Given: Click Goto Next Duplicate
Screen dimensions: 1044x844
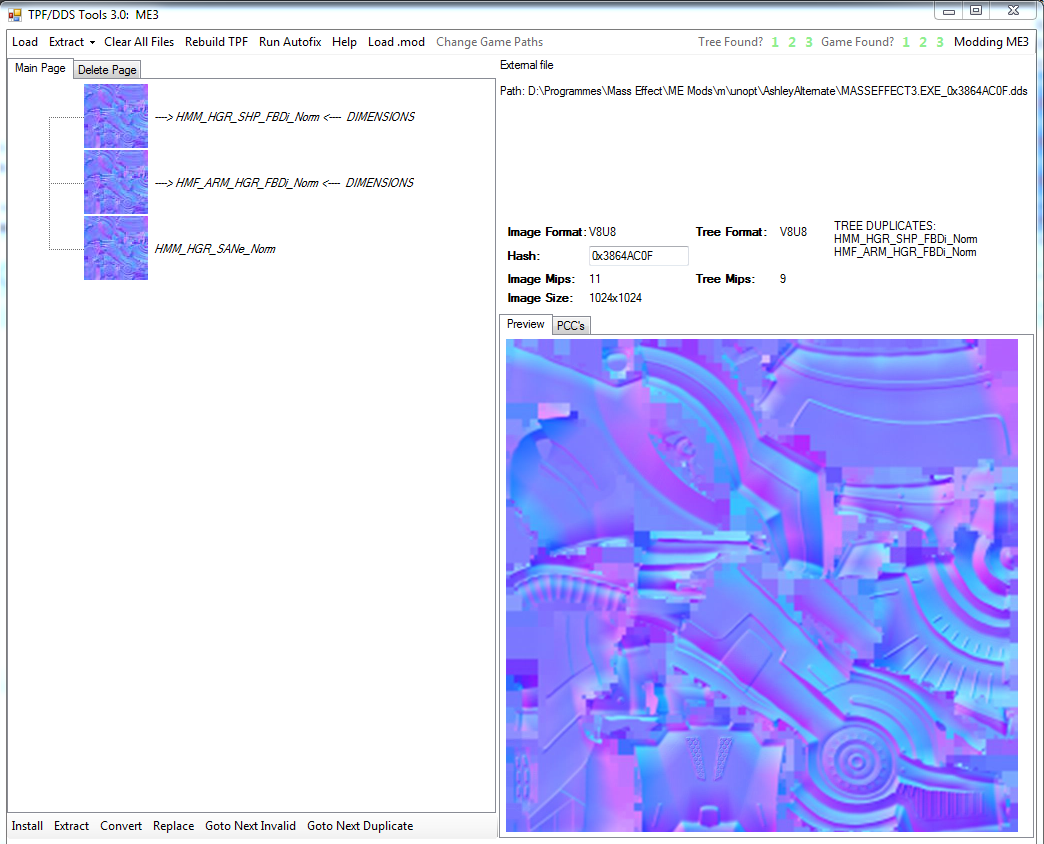Looking at the screenshot, I should tap(360, 825).
